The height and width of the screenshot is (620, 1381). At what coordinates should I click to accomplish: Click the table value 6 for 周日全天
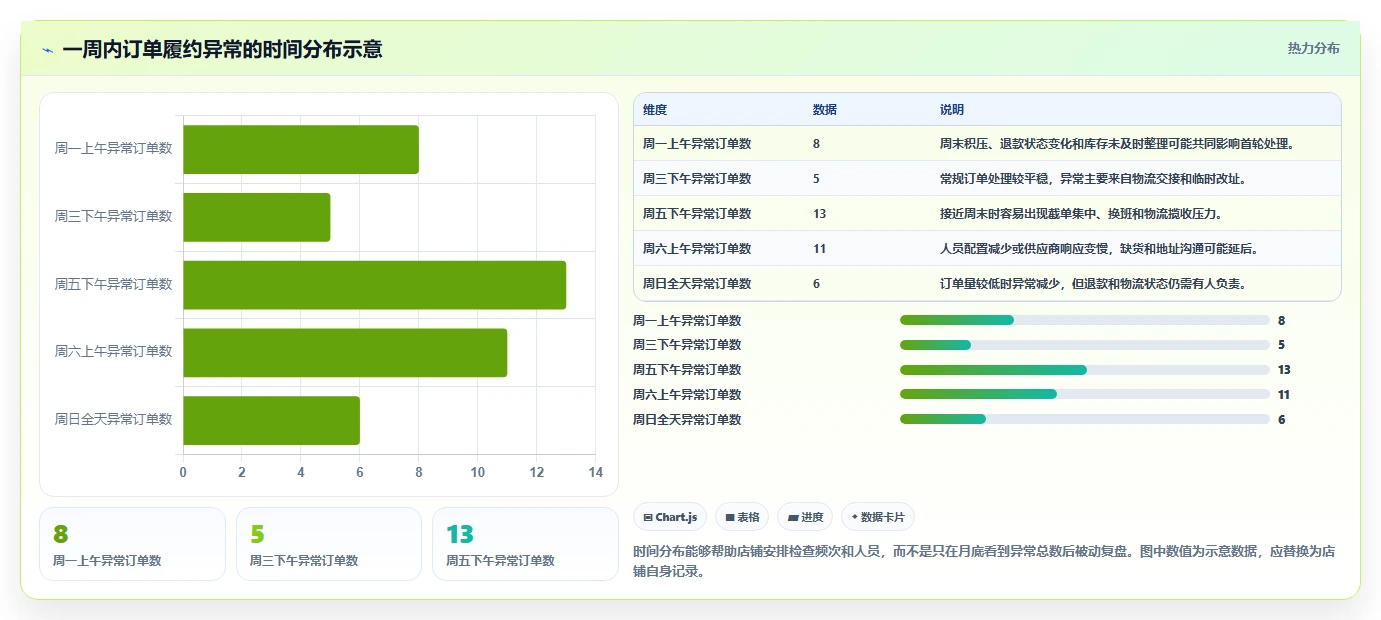[817, 284]
